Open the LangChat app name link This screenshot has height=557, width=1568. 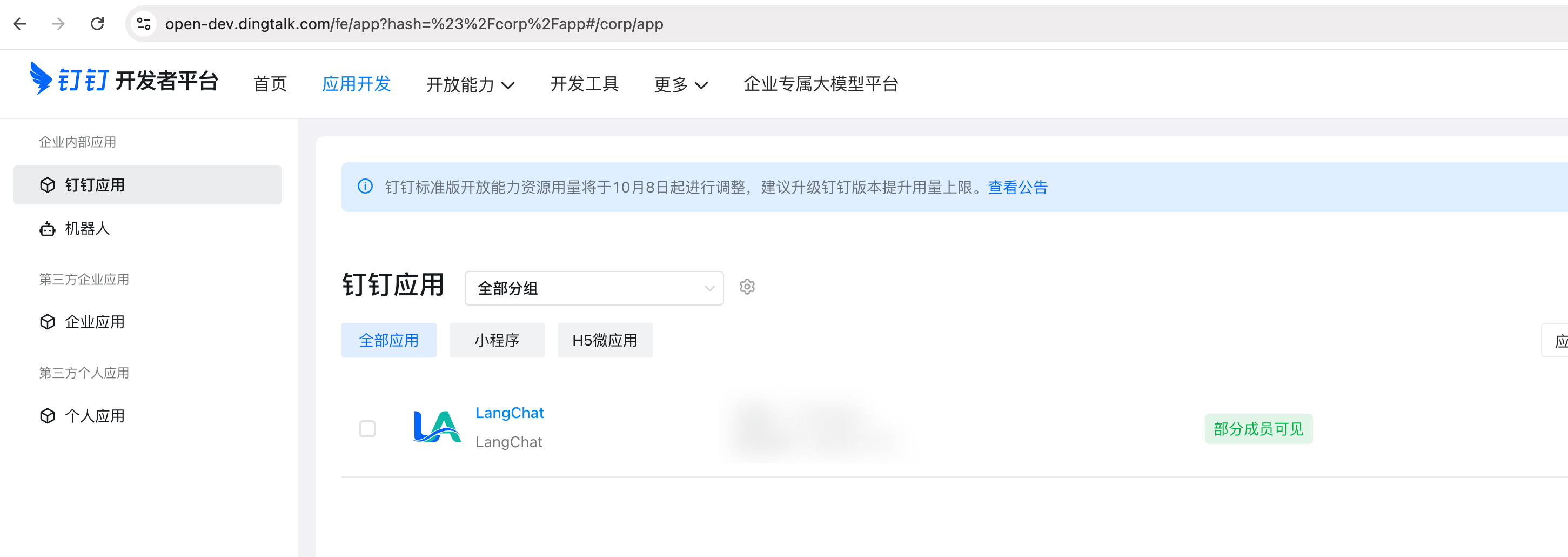[510, 413]
